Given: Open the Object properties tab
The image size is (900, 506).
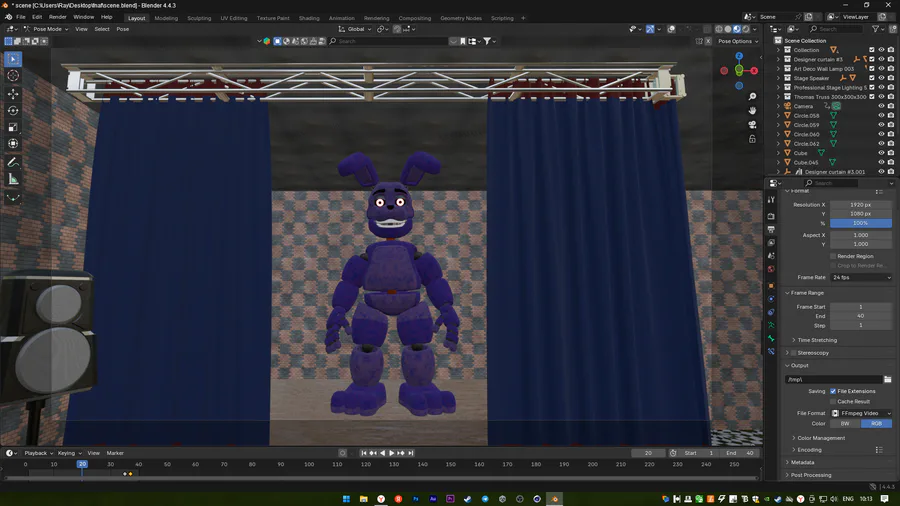Looking at the screenshot, I should coord(771,286).
